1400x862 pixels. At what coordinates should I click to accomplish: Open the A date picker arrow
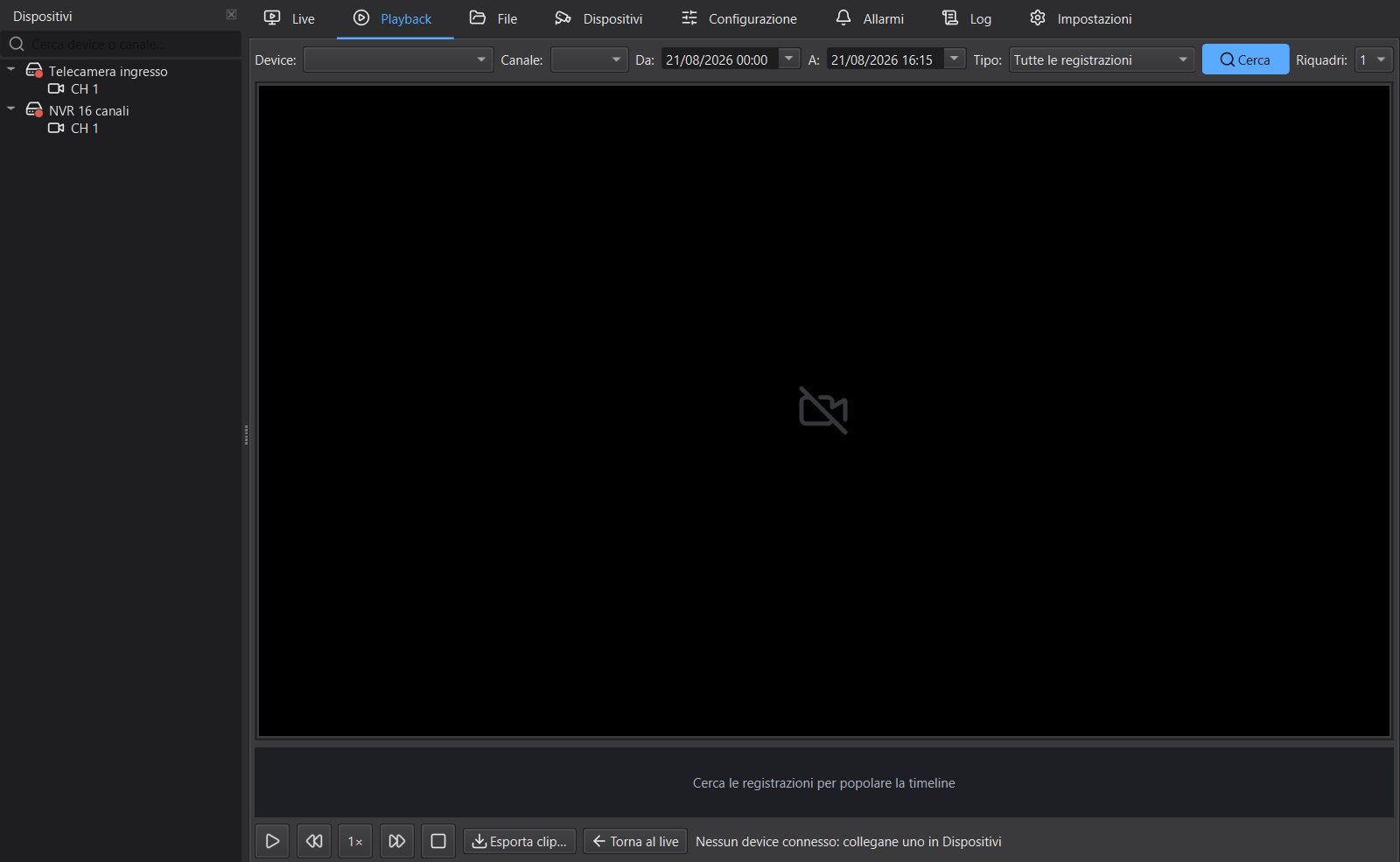[x=955, y=59]
